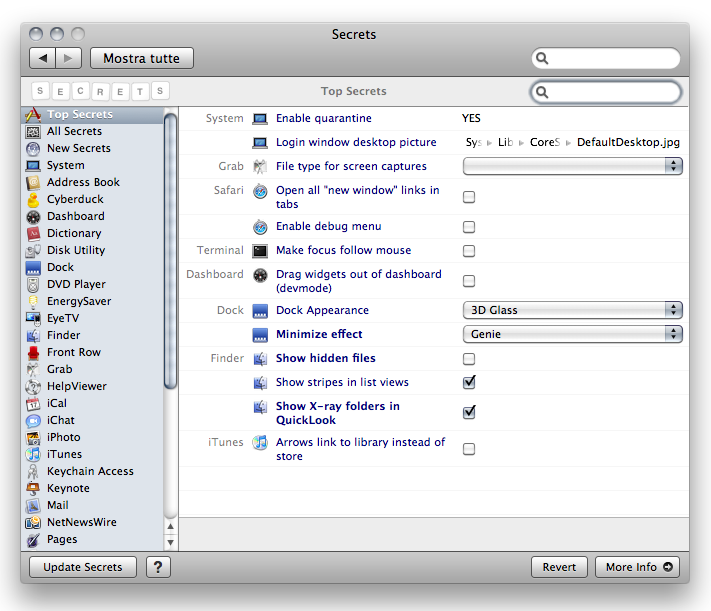
Task: Select the iCal calendar icon
Action: 33,404
